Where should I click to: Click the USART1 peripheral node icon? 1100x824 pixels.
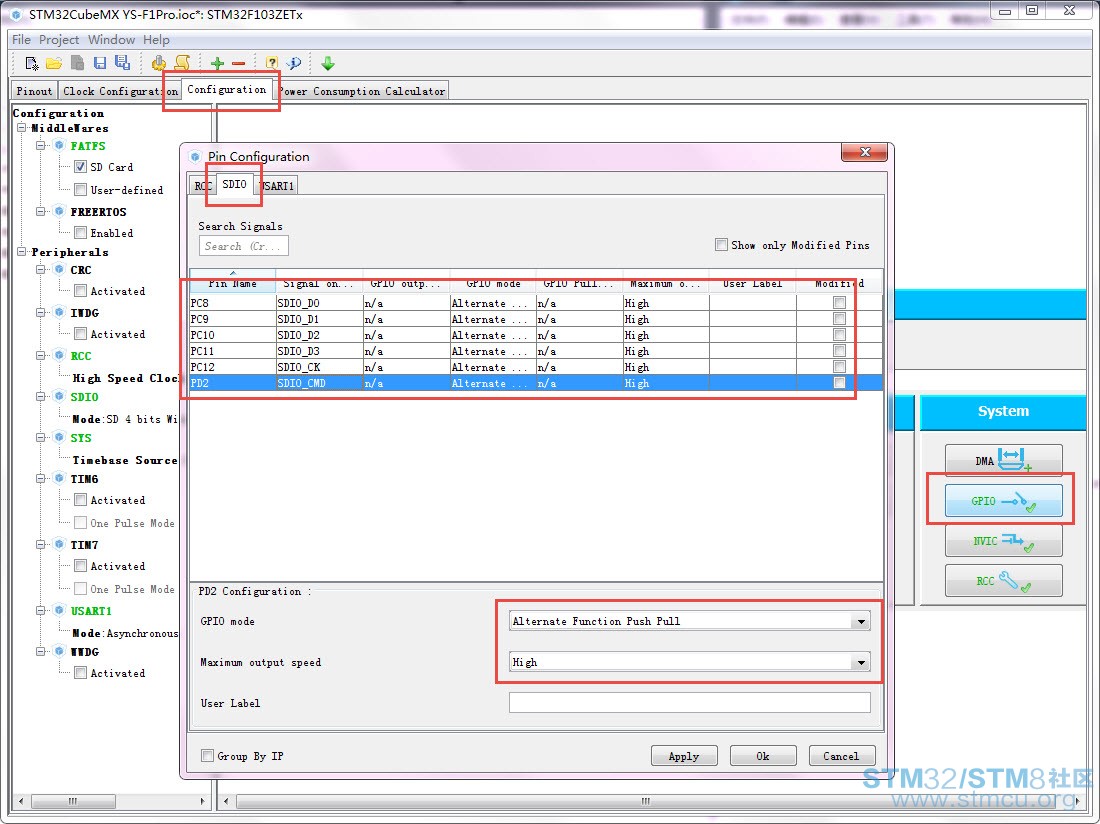(60, 610)
